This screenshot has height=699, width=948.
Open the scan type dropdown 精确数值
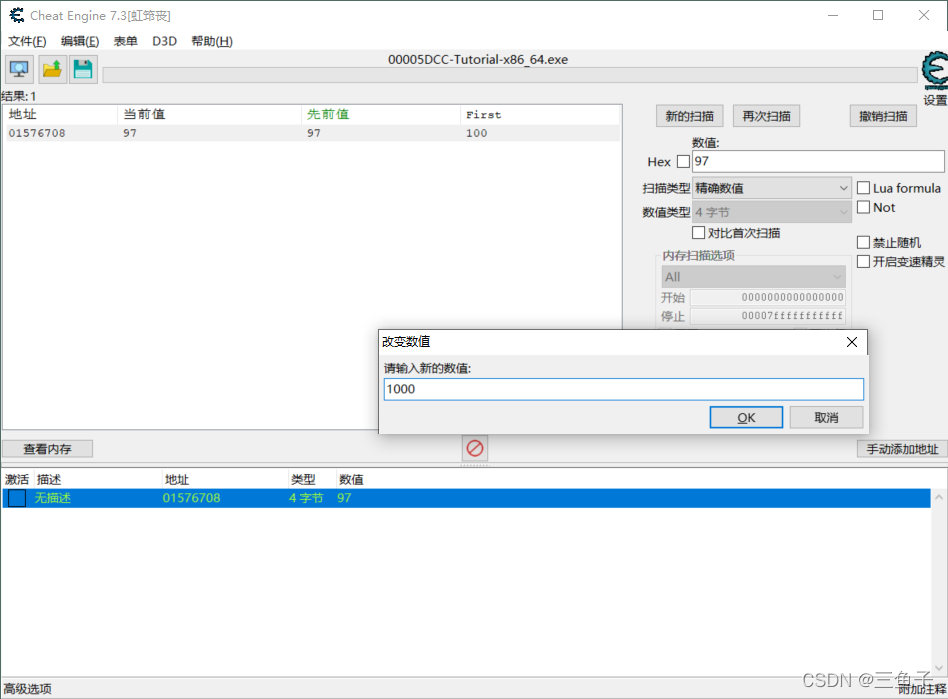point(772,188)
